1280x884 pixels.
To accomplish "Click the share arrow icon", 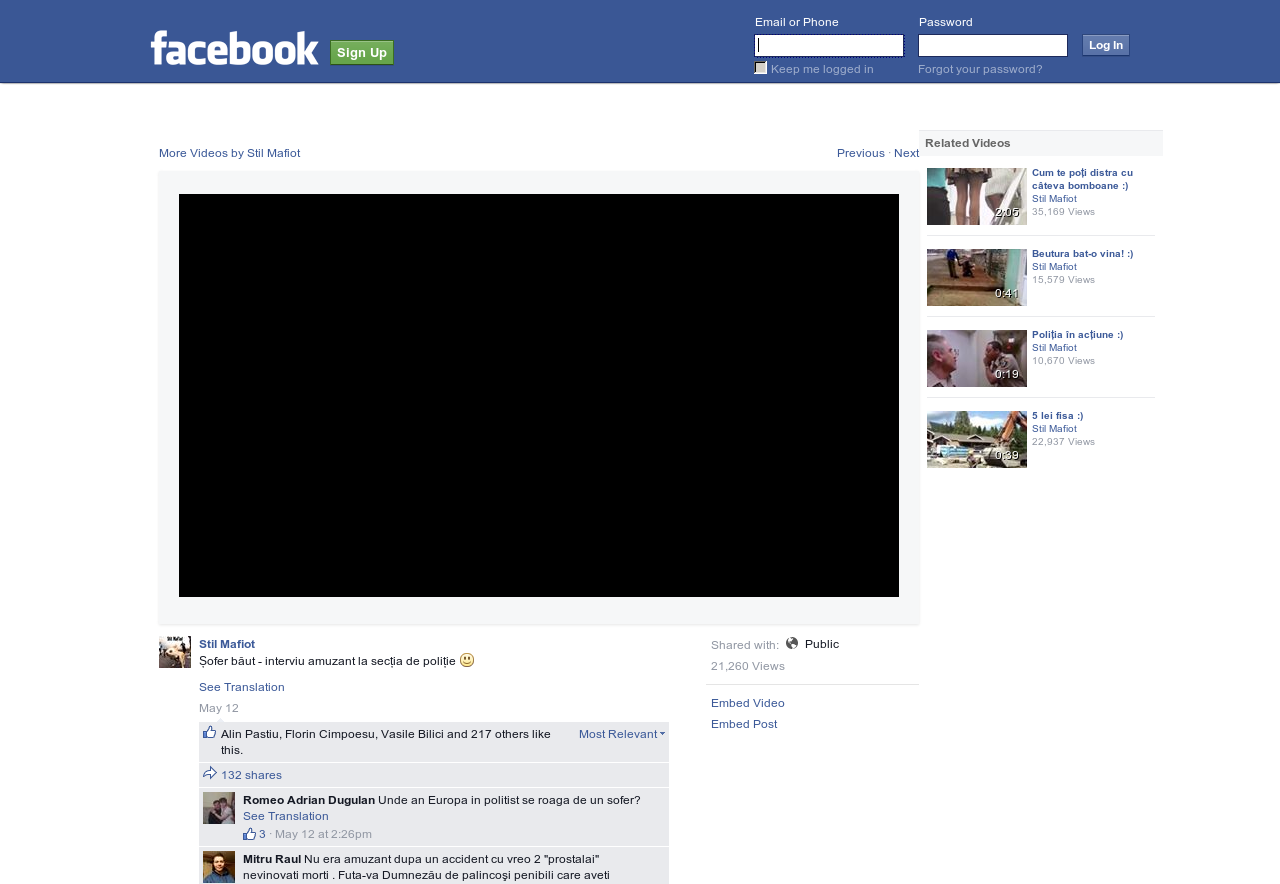I will (210, 773).
